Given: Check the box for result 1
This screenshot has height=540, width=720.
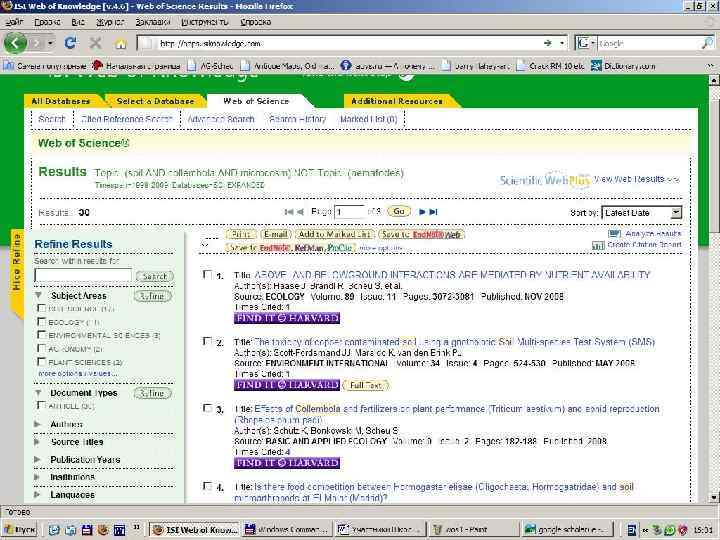Looking at the screenshot, I should click(207, 275).
